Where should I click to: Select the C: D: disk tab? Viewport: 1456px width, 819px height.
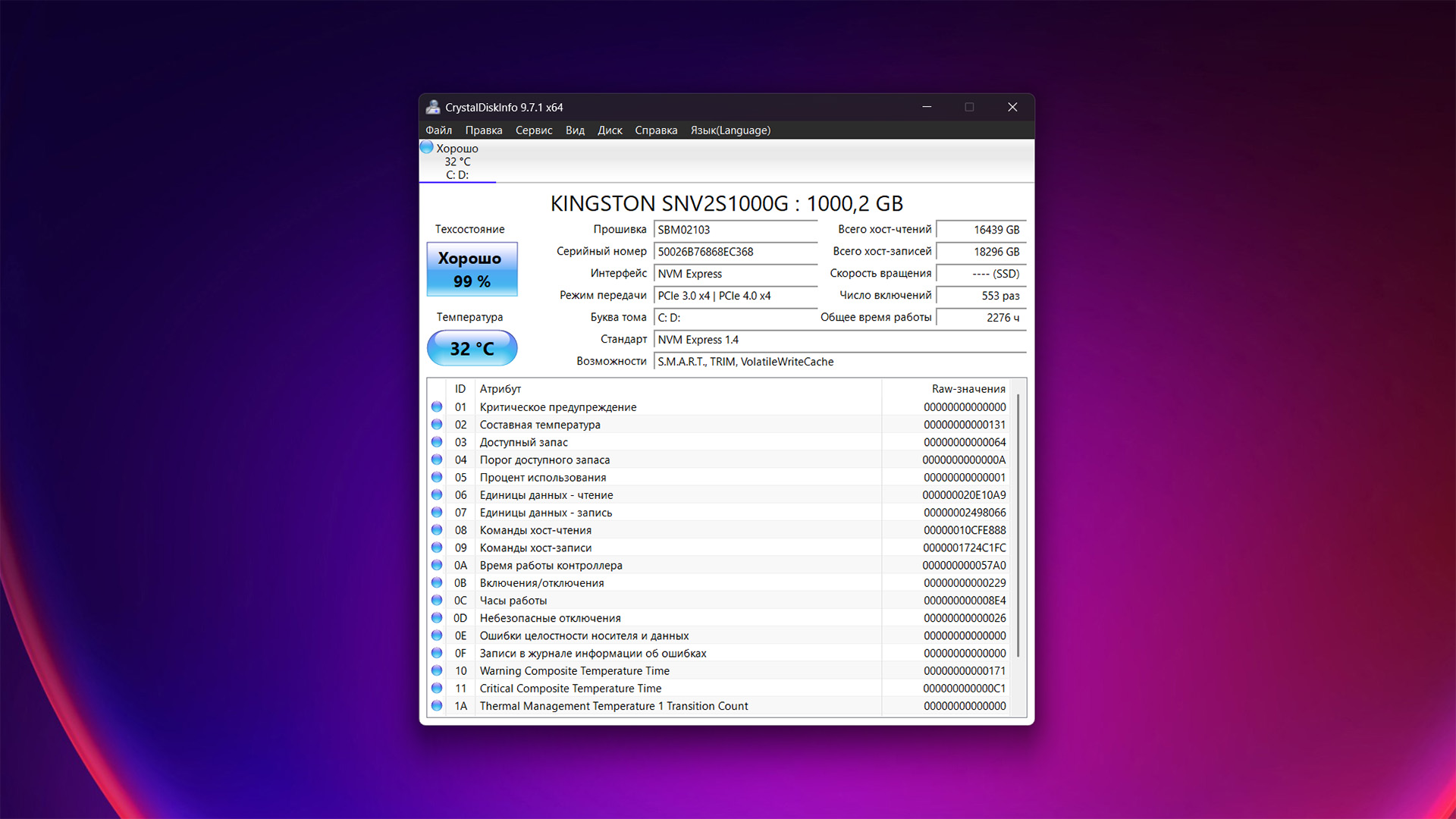pos(457,162)
